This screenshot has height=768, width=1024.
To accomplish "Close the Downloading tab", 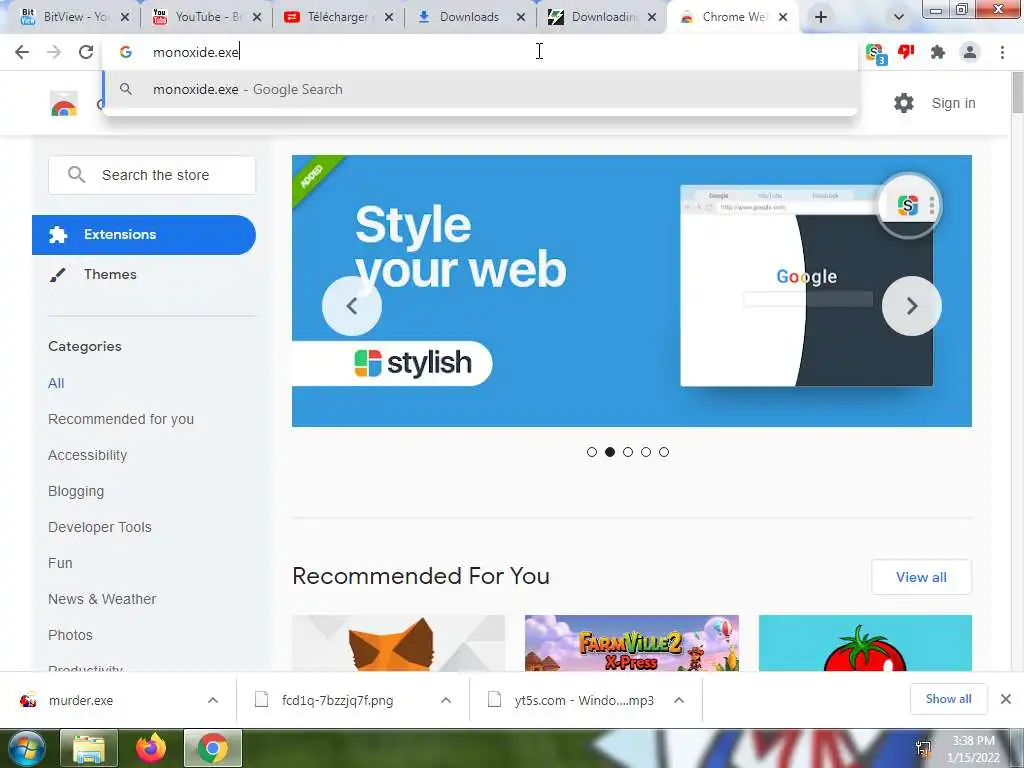I will (652, 17).
